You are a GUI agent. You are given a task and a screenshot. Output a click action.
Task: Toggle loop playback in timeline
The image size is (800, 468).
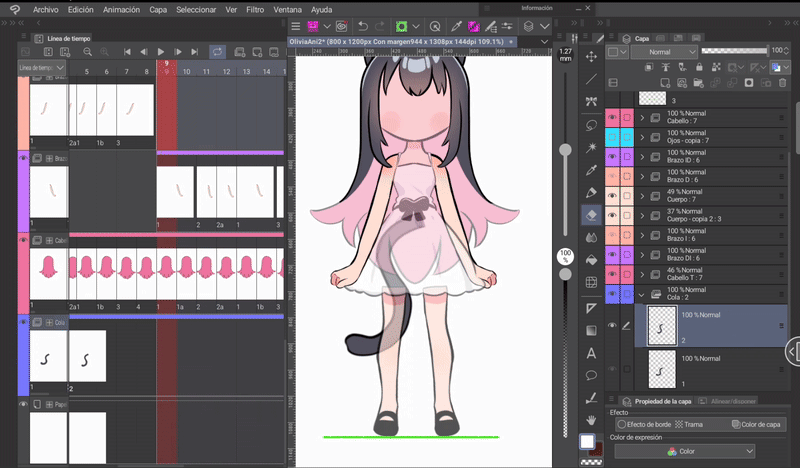pyautogui.click(x=217, y=51)
